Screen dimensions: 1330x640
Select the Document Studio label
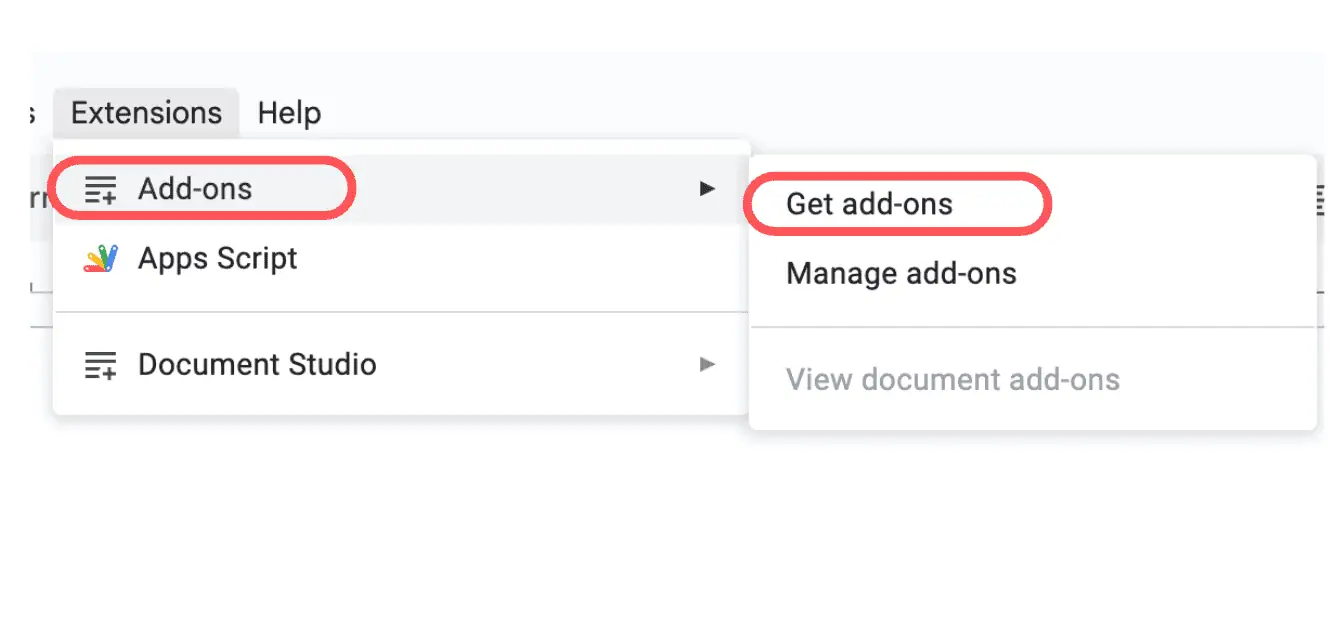click(x=257, y=365)
